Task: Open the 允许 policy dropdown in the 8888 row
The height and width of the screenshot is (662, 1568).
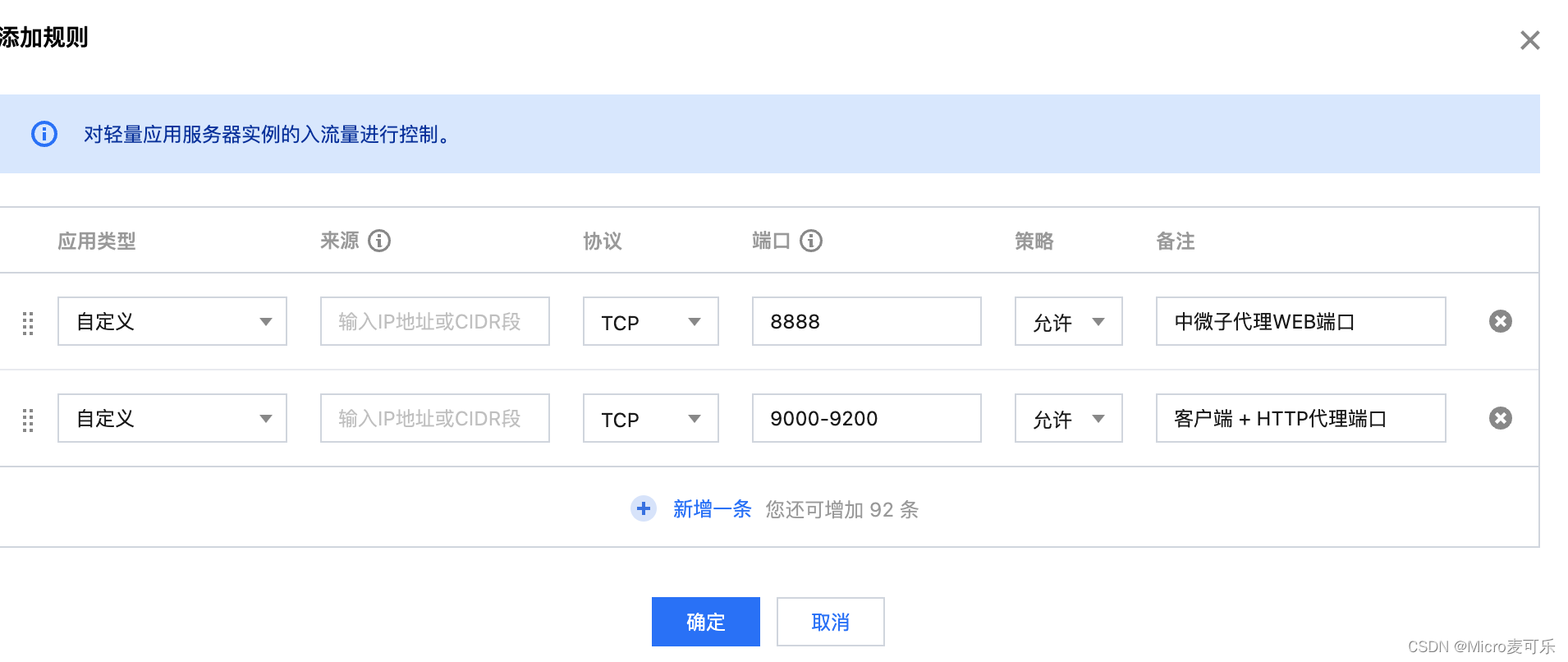Action: tap(1069, 321)
